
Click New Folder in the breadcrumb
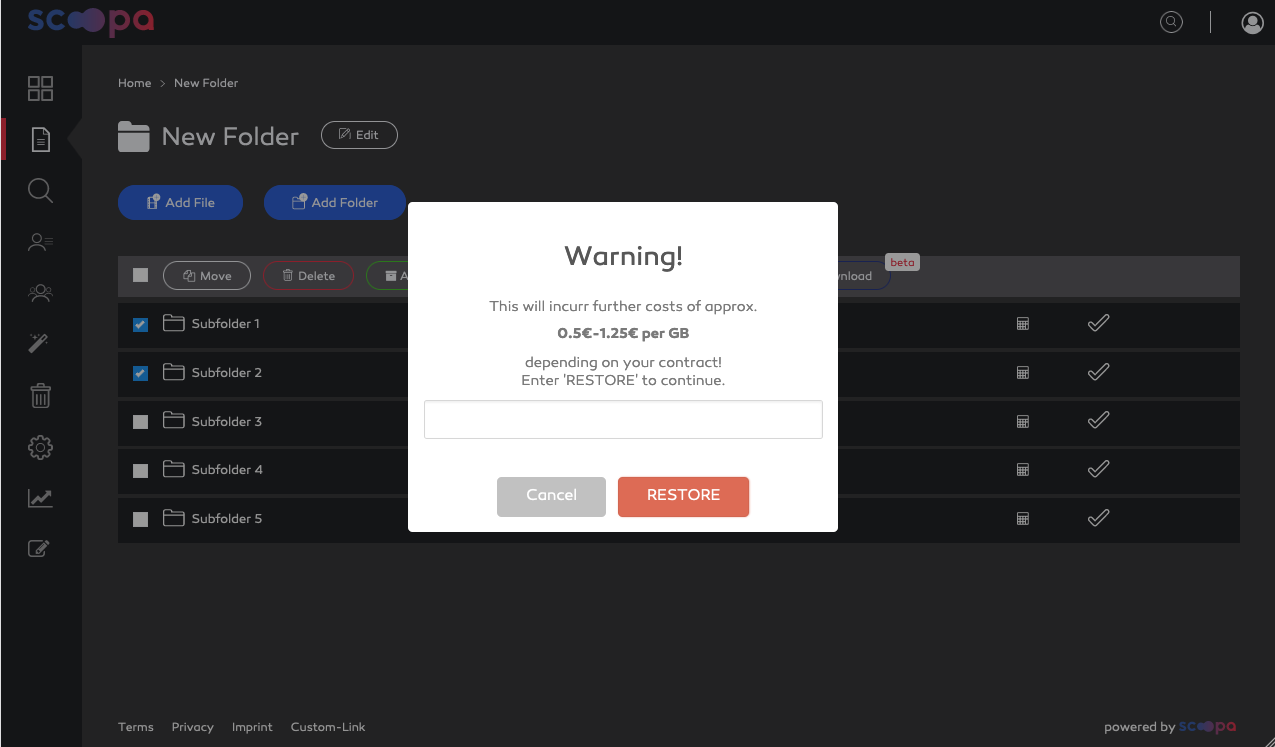click(x=206, y=83)
